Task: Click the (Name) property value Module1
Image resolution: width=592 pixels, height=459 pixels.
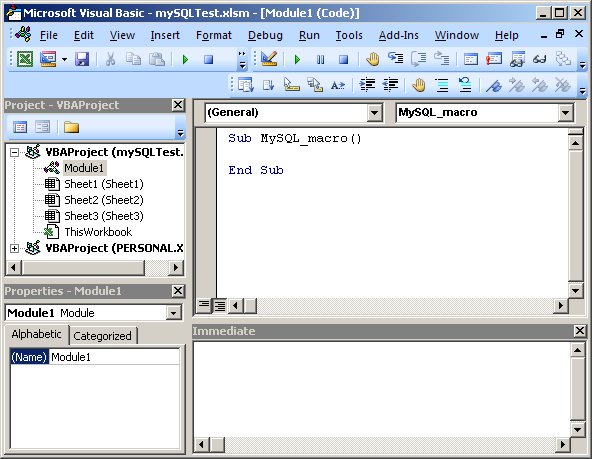Action: coord(114,357)
